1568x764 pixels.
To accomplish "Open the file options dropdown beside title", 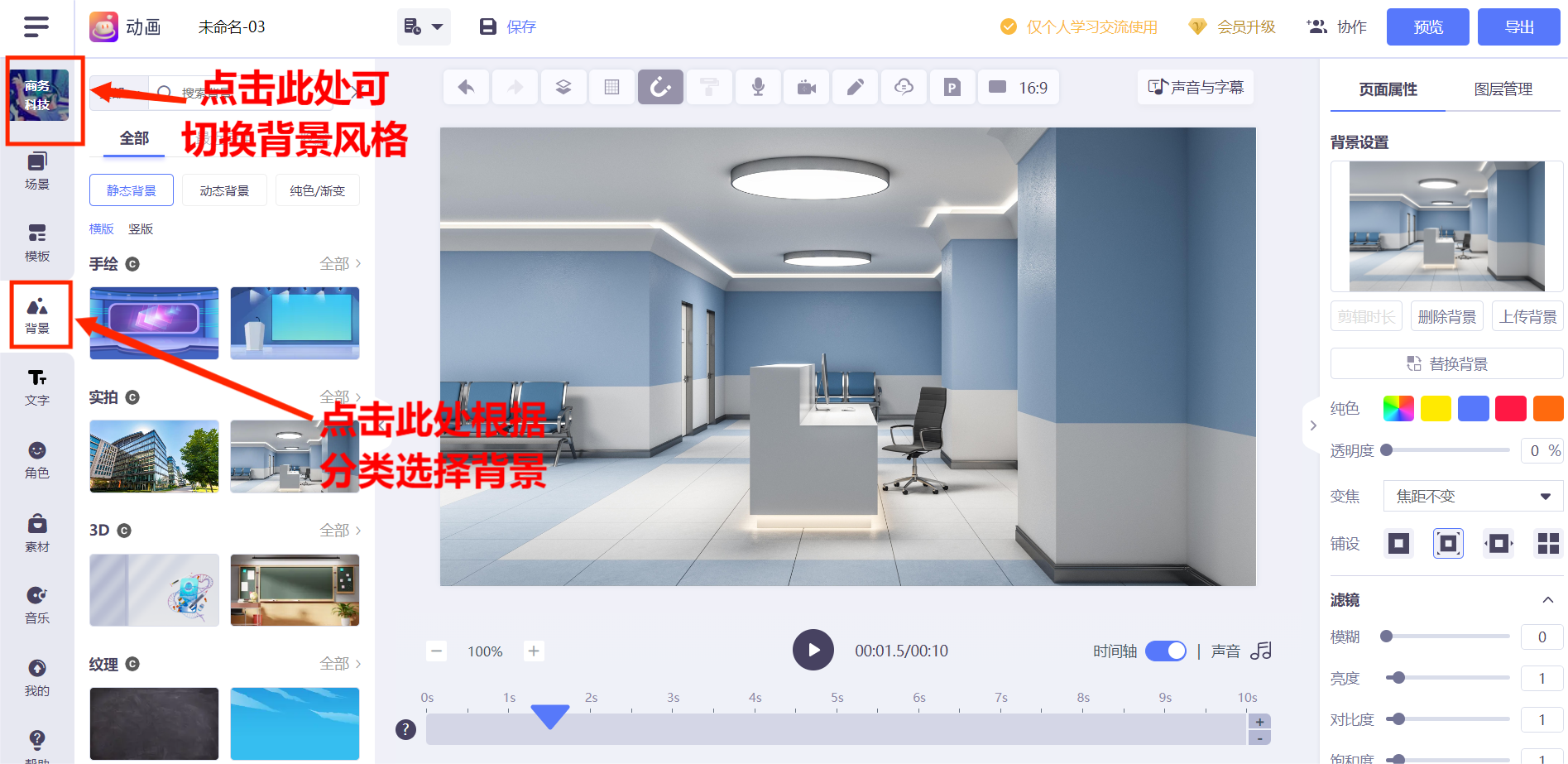I will [x=424, y=26].
